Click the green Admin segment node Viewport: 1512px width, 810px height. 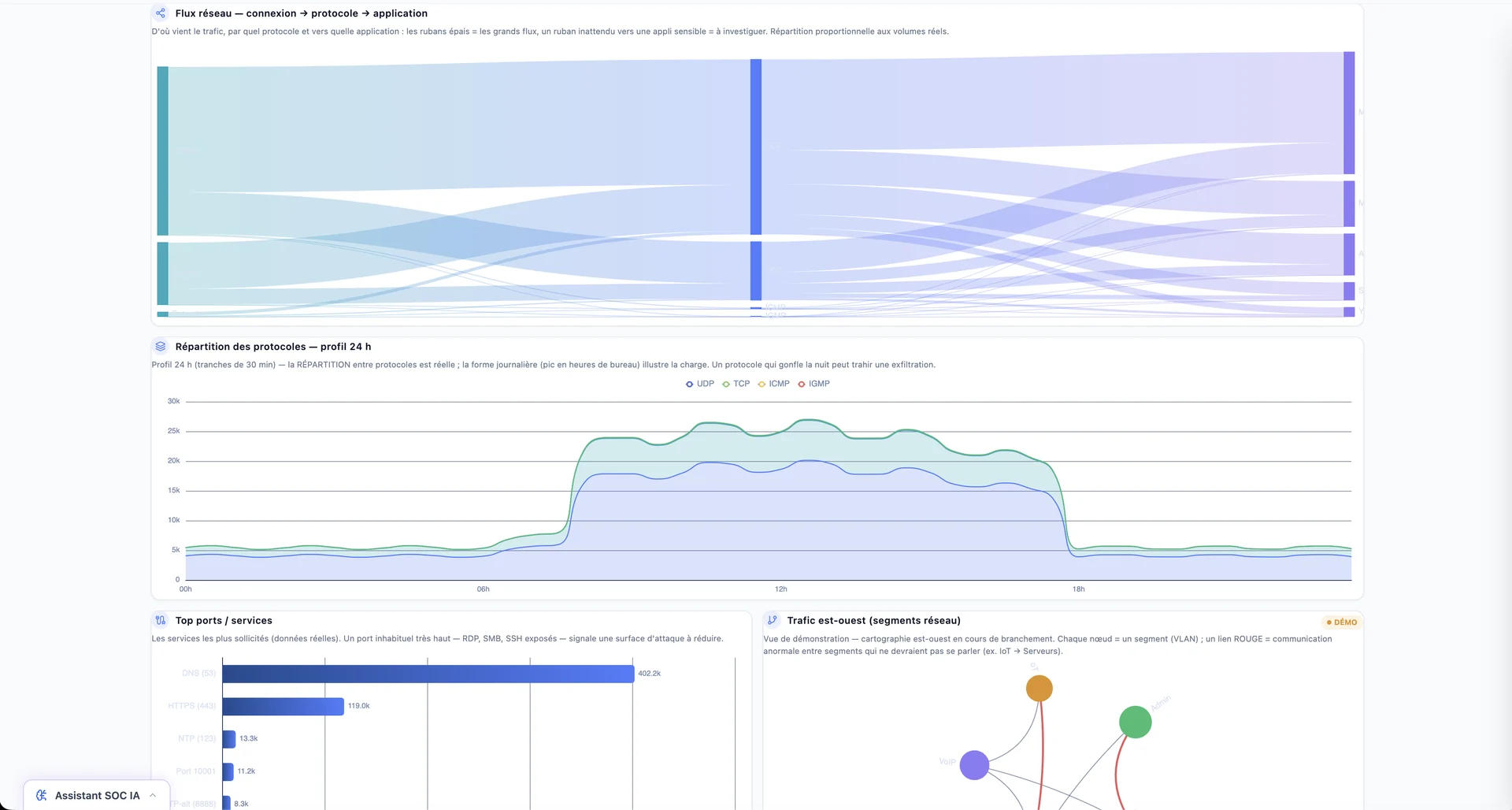[1135, 722]
